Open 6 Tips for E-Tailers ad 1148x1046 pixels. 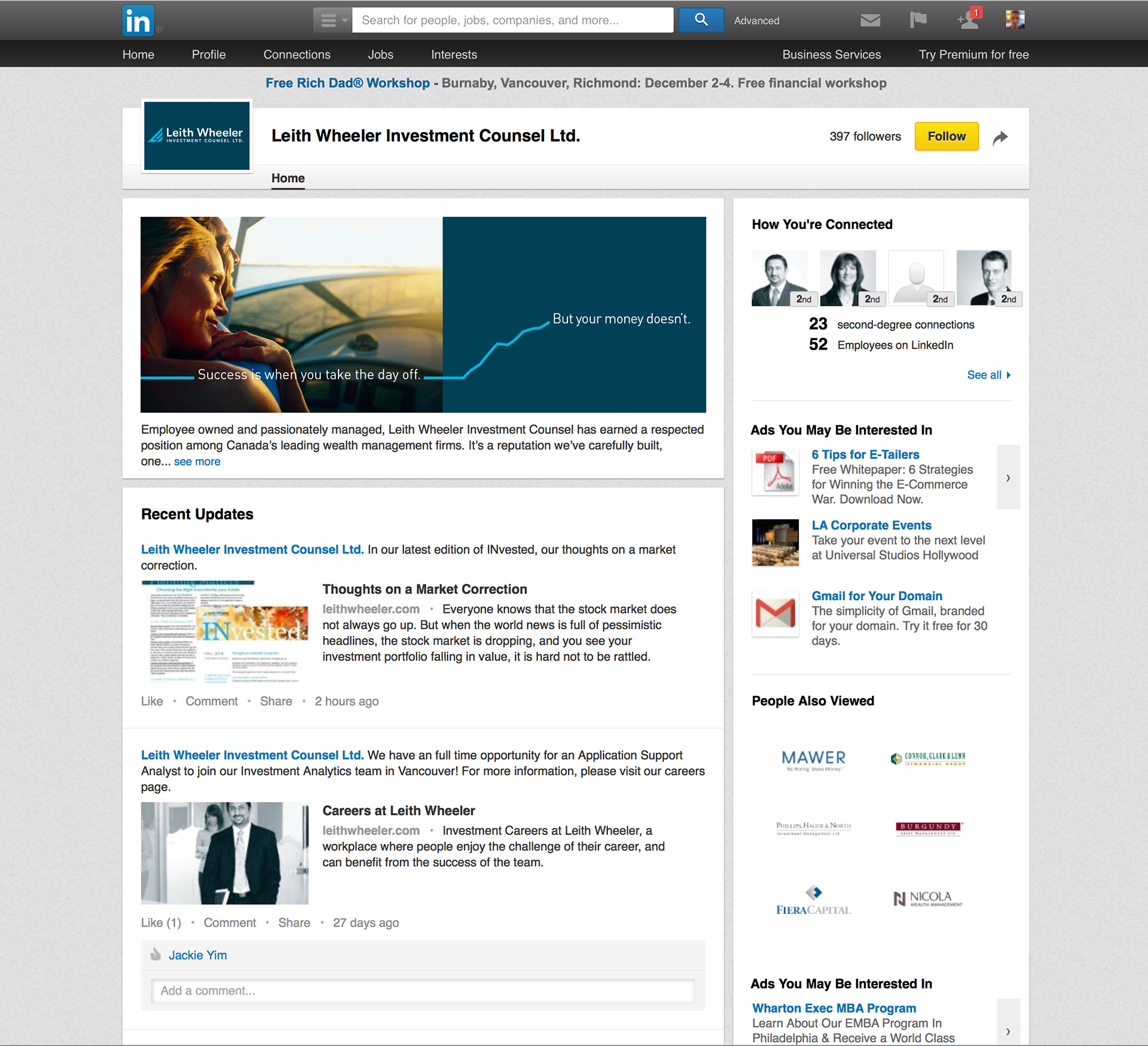coord(865,454)
